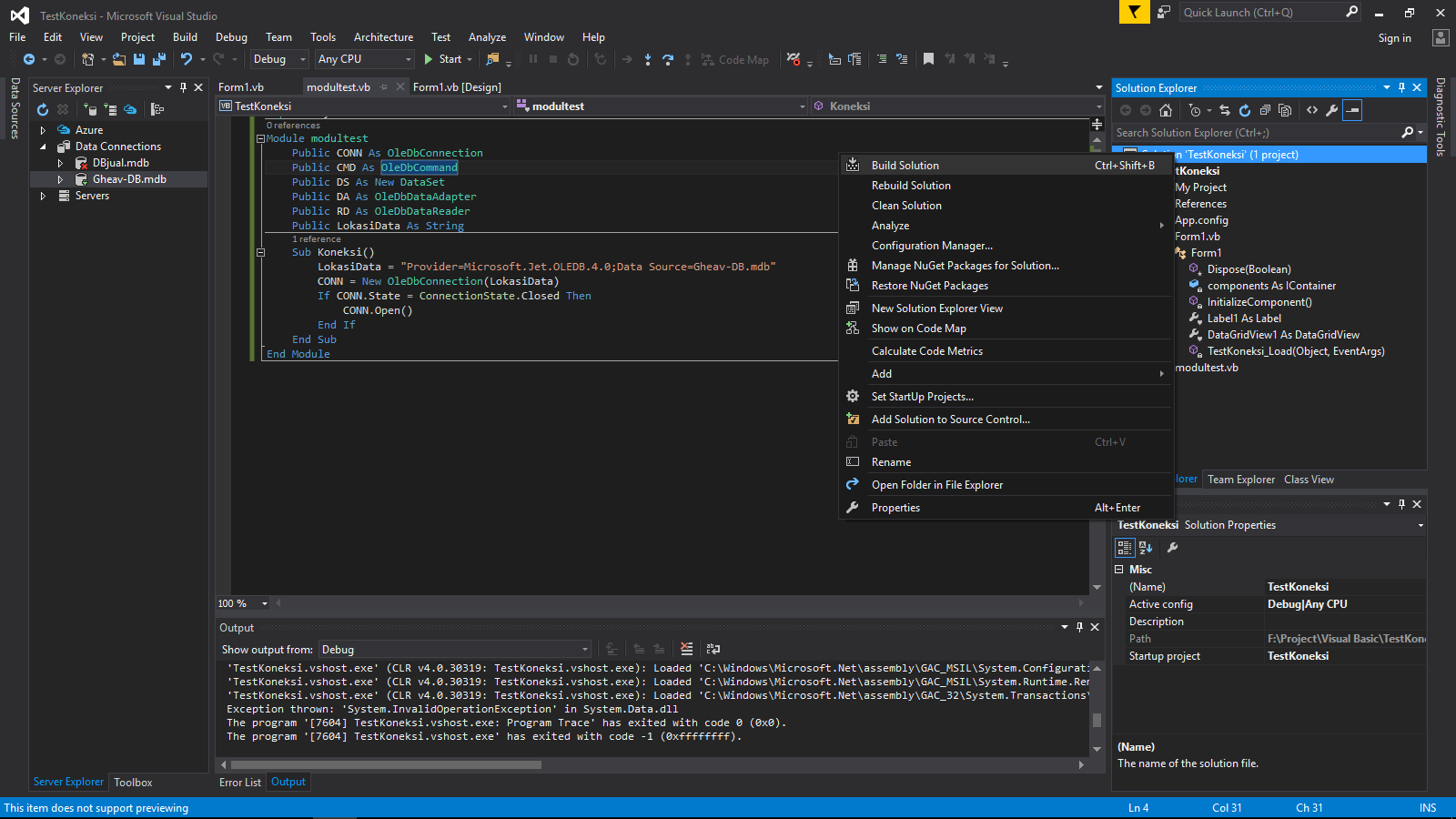1456x819 pixels.
Task: Refresh connections in Server Explorer
Action: (x=43, y=109)
